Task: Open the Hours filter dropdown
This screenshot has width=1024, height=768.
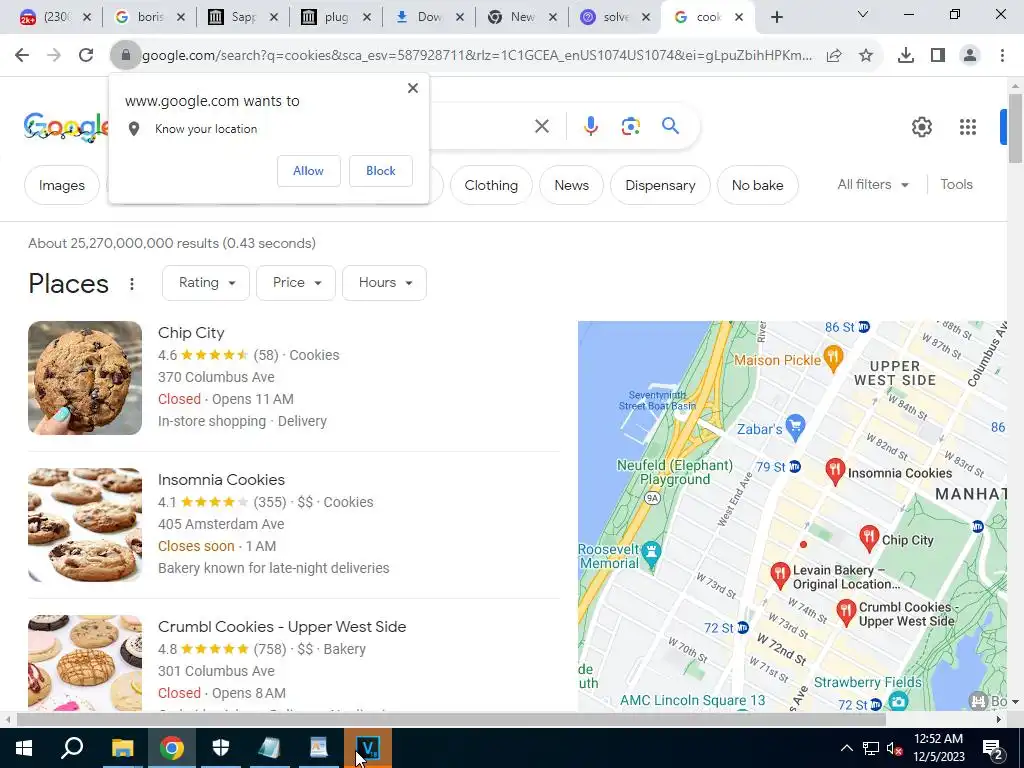Action: [x=384, y=283]
